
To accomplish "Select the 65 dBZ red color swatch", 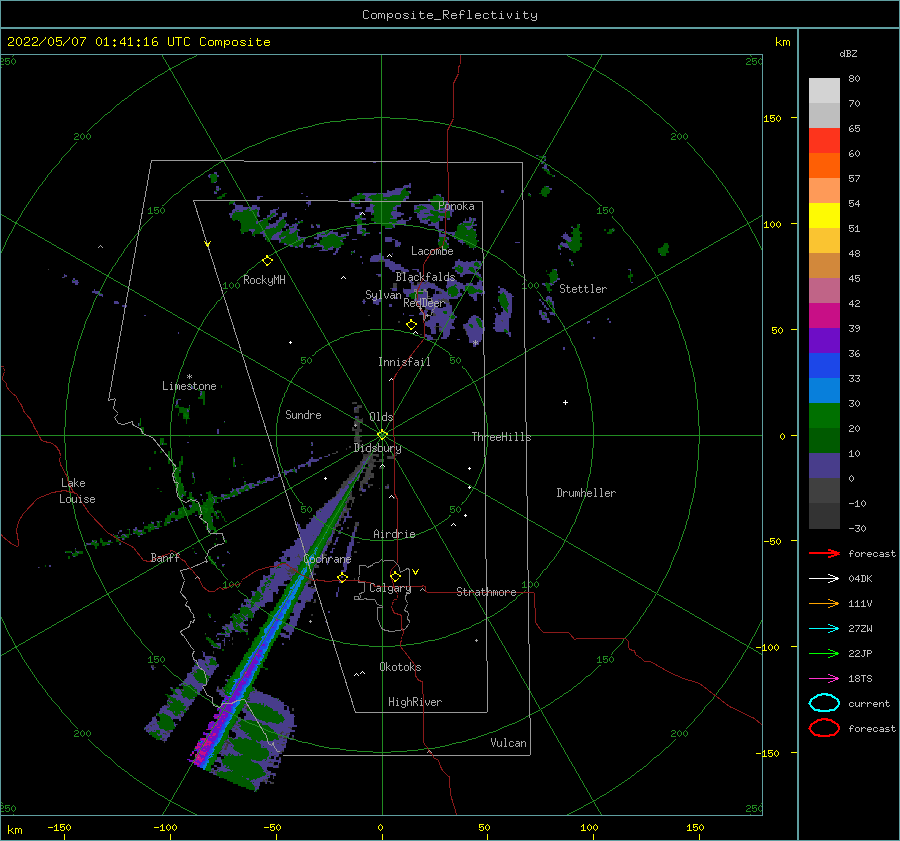I will (x=824, y=141).
